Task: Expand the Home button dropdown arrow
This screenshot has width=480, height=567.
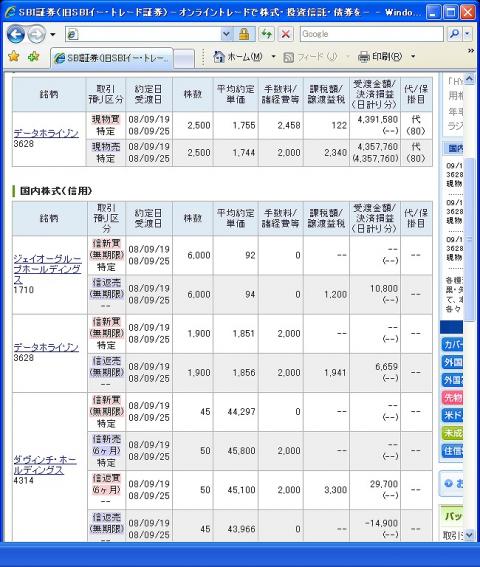Action: 273,57
